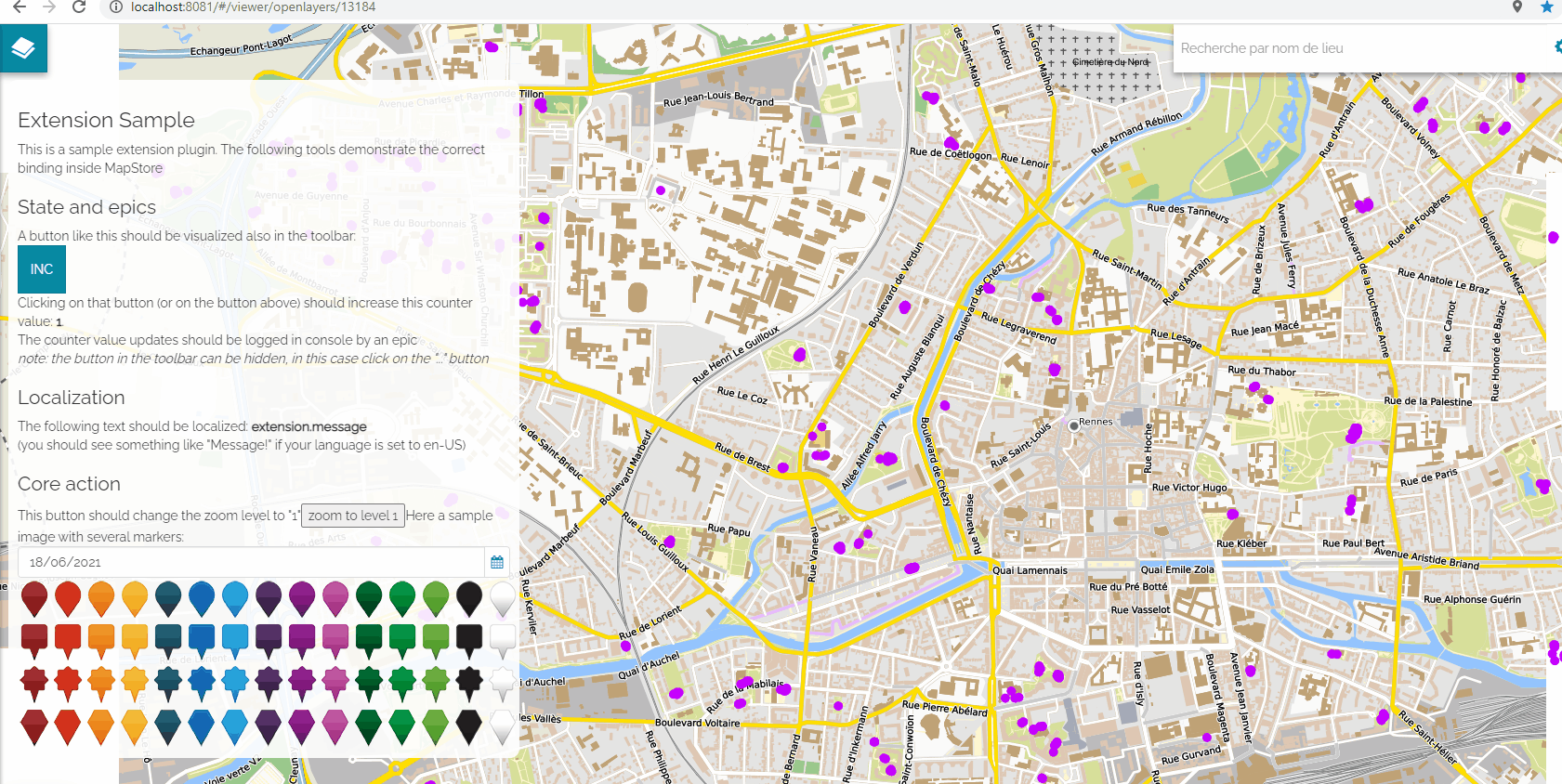Viewport: 1562px width, 784px height.
Task: Select the dark green square pin marker
Action: 369,641
